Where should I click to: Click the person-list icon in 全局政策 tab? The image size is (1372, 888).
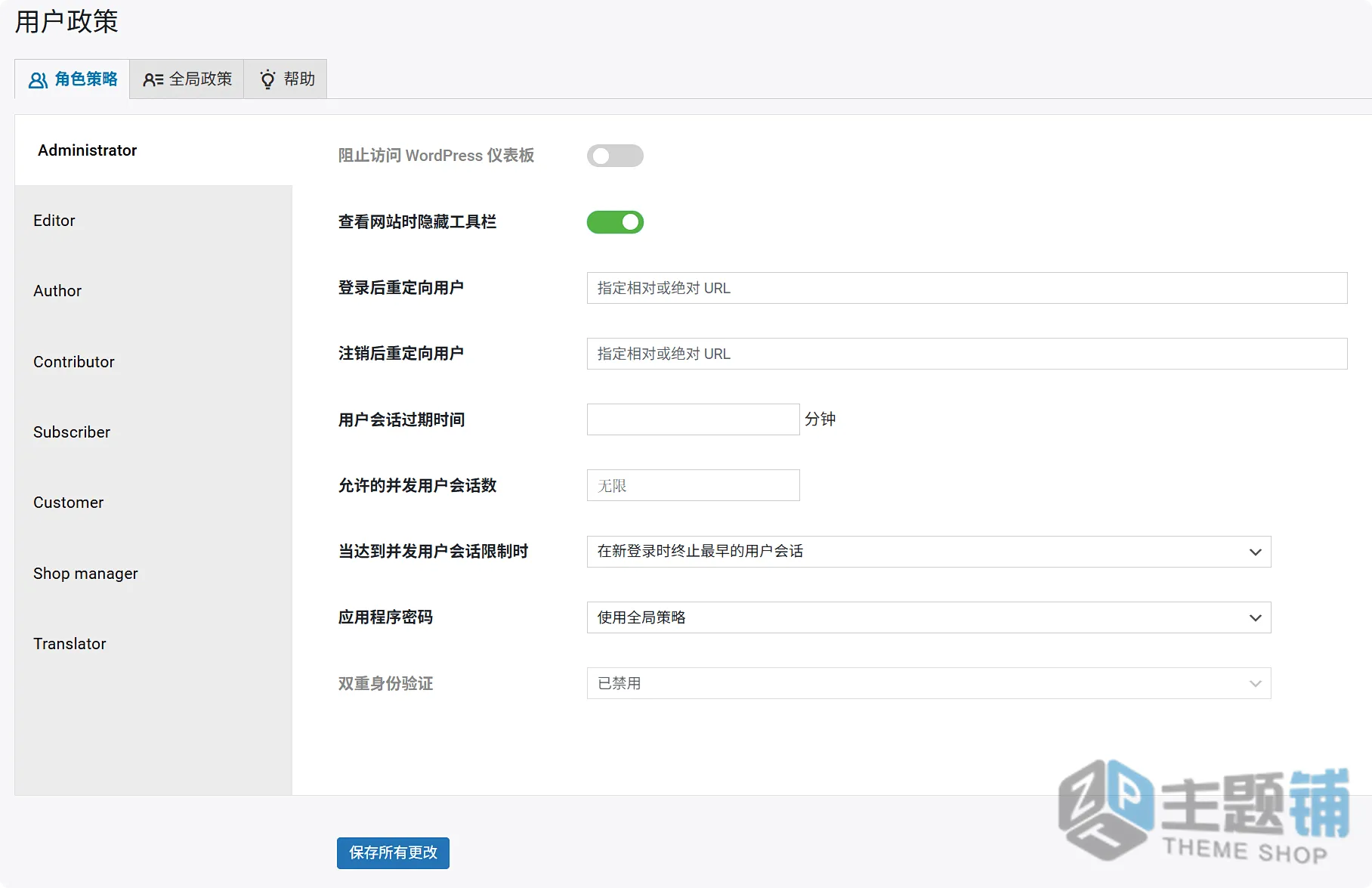[153, 79]
